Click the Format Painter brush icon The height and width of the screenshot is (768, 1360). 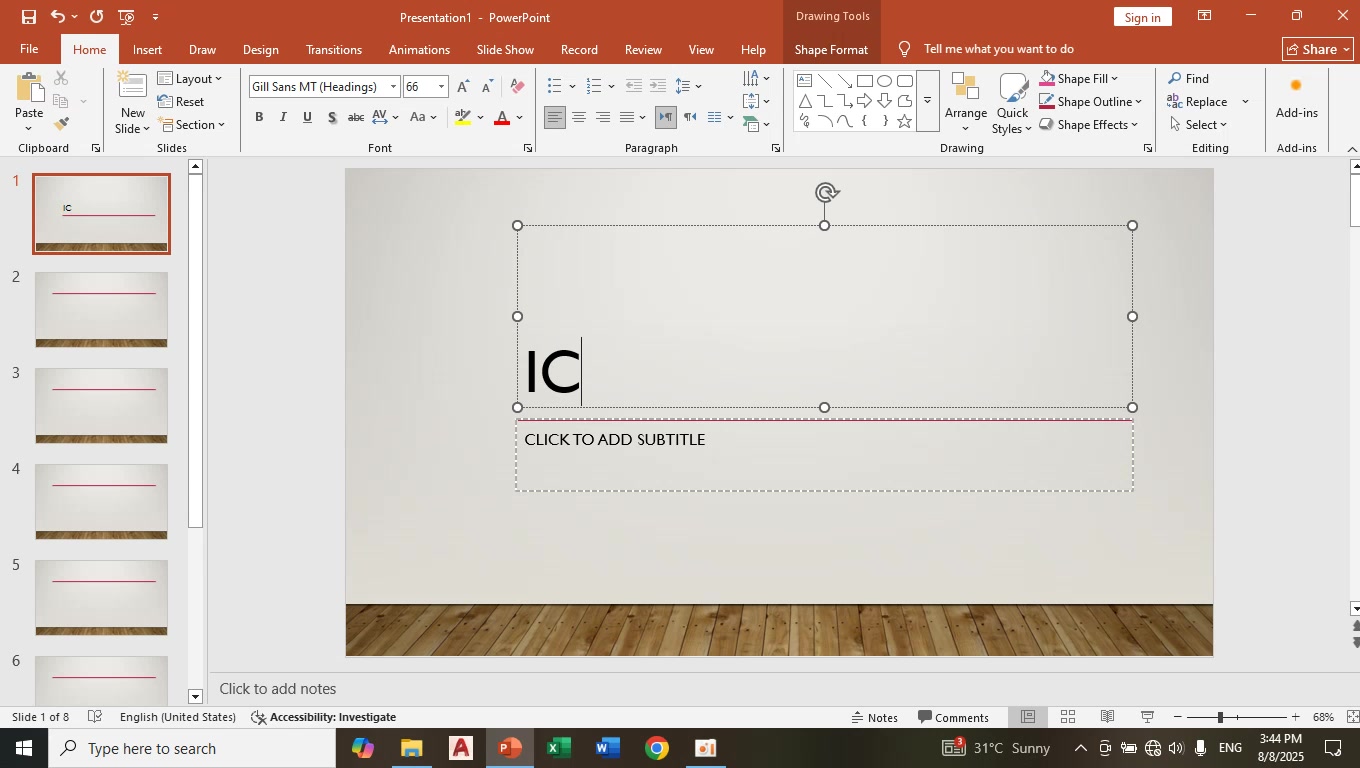coord(61,124)
